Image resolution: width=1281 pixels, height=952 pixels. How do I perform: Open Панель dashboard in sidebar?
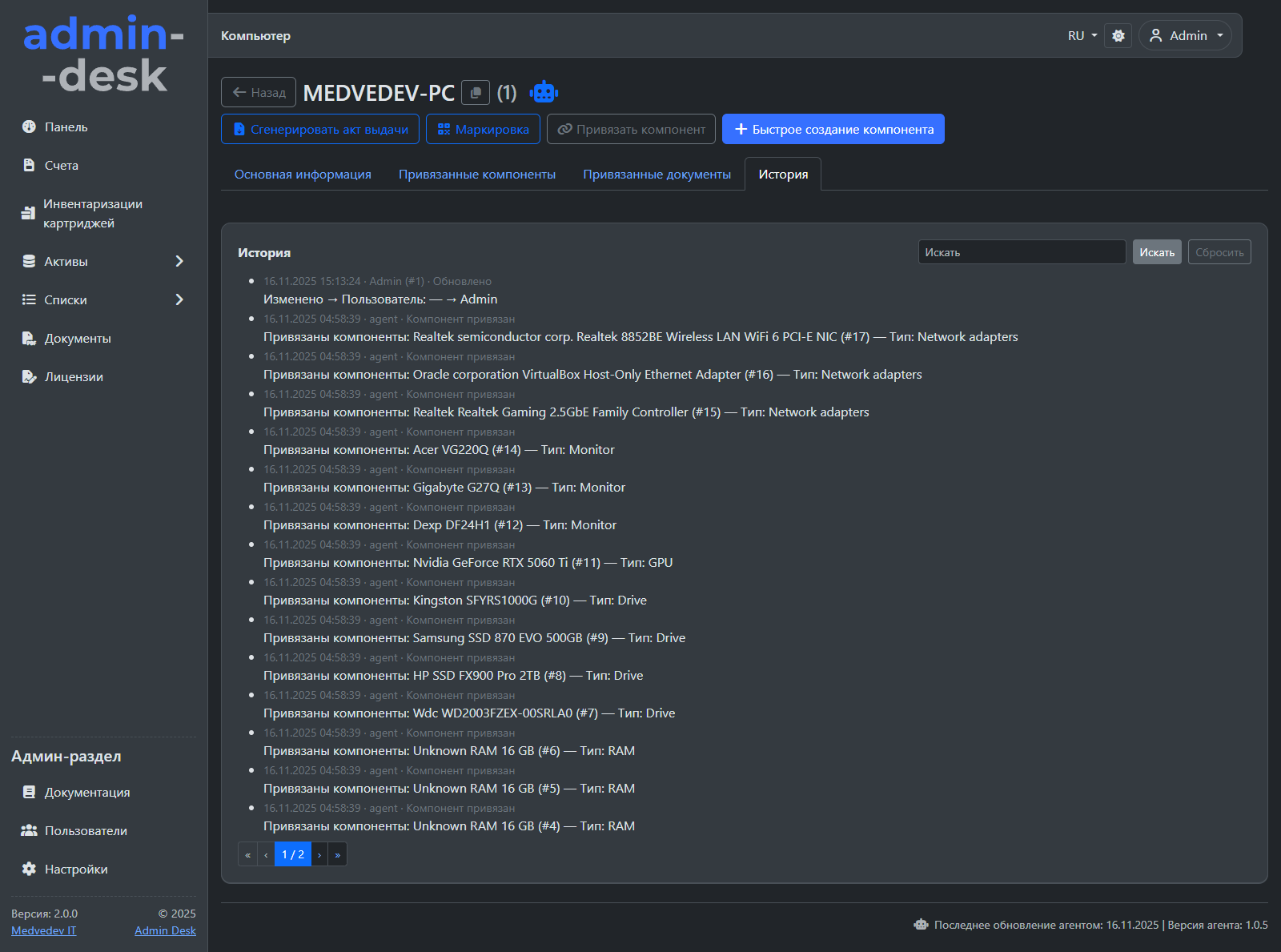[66, 127]
